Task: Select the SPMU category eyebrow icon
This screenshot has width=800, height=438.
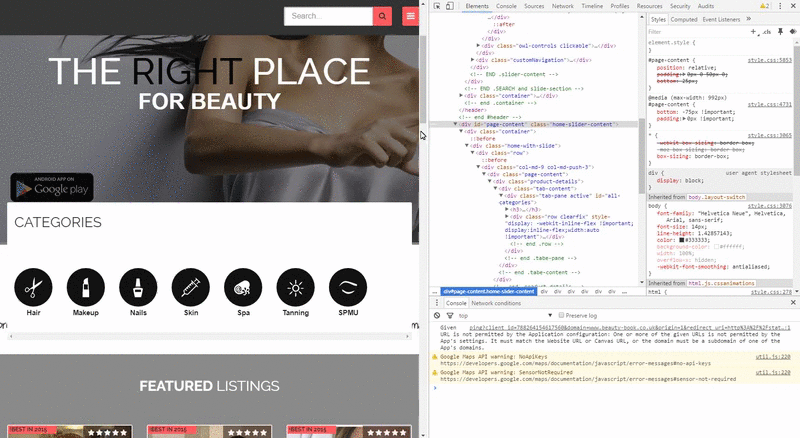Action: (x=348, y=287)
